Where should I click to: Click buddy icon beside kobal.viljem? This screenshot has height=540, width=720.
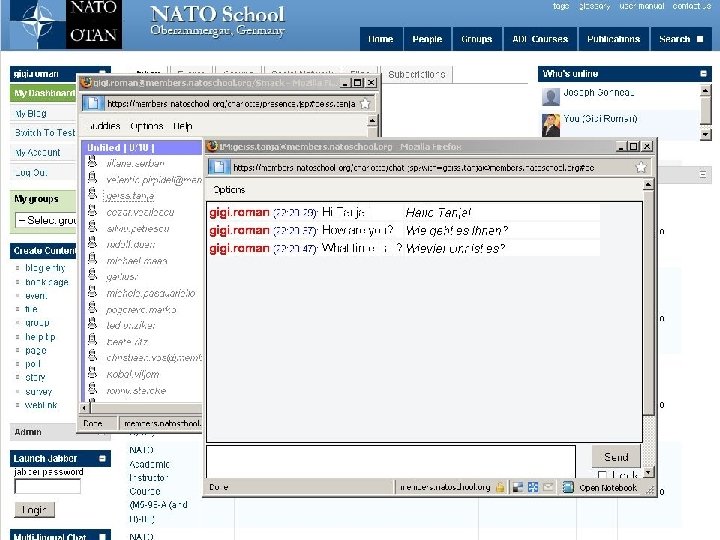[92, 373]
